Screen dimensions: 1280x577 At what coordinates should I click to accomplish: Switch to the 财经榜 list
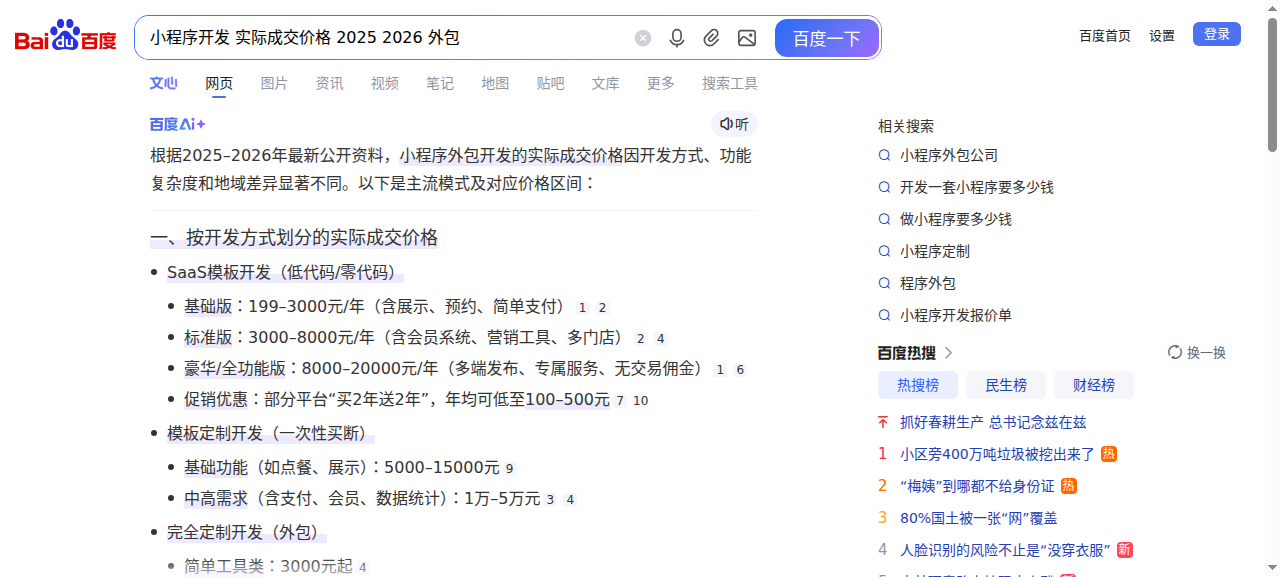click(x=1093, y=385)
